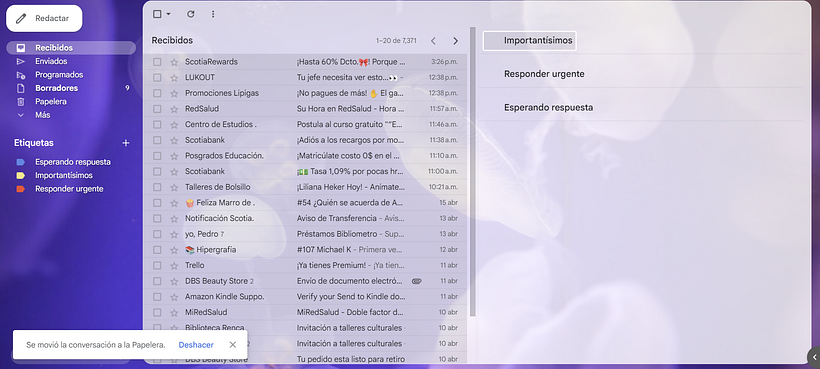This screenshot has height=369, width=820.
Task: Star the Trello email
Action: tap(174, 266)
